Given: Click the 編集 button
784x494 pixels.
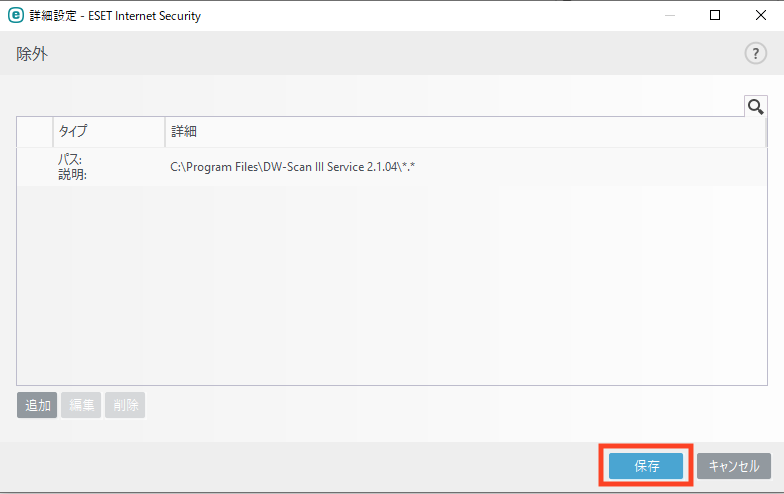Looking at the screenshot, I should pyautogui.click(x=81, y=405).
